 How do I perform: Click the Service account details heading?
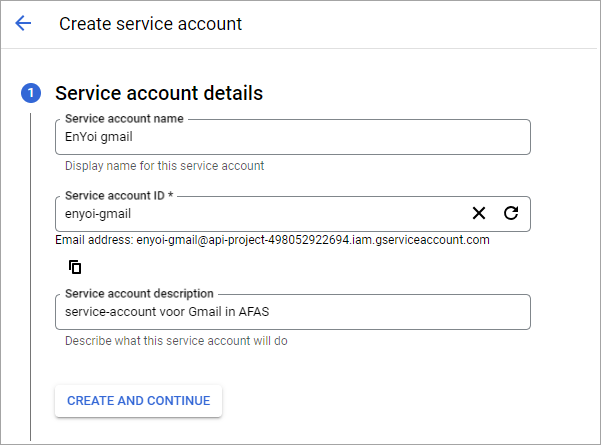(x=159, y=93)
